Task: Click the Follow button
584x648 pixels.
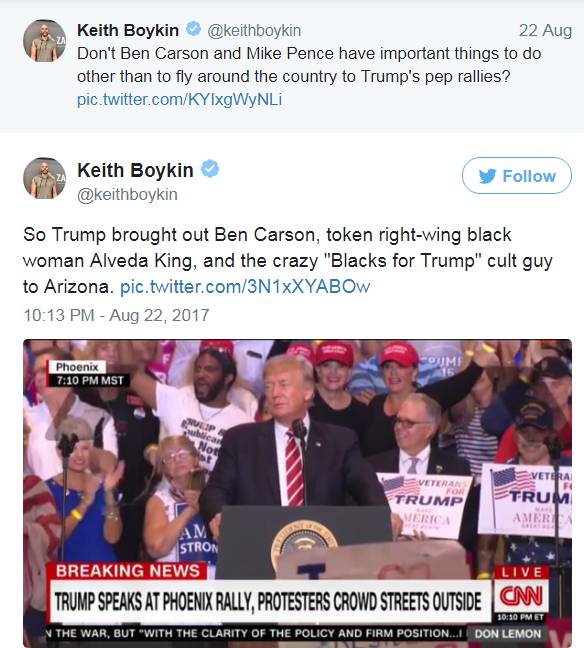Action: pos(517,176)
